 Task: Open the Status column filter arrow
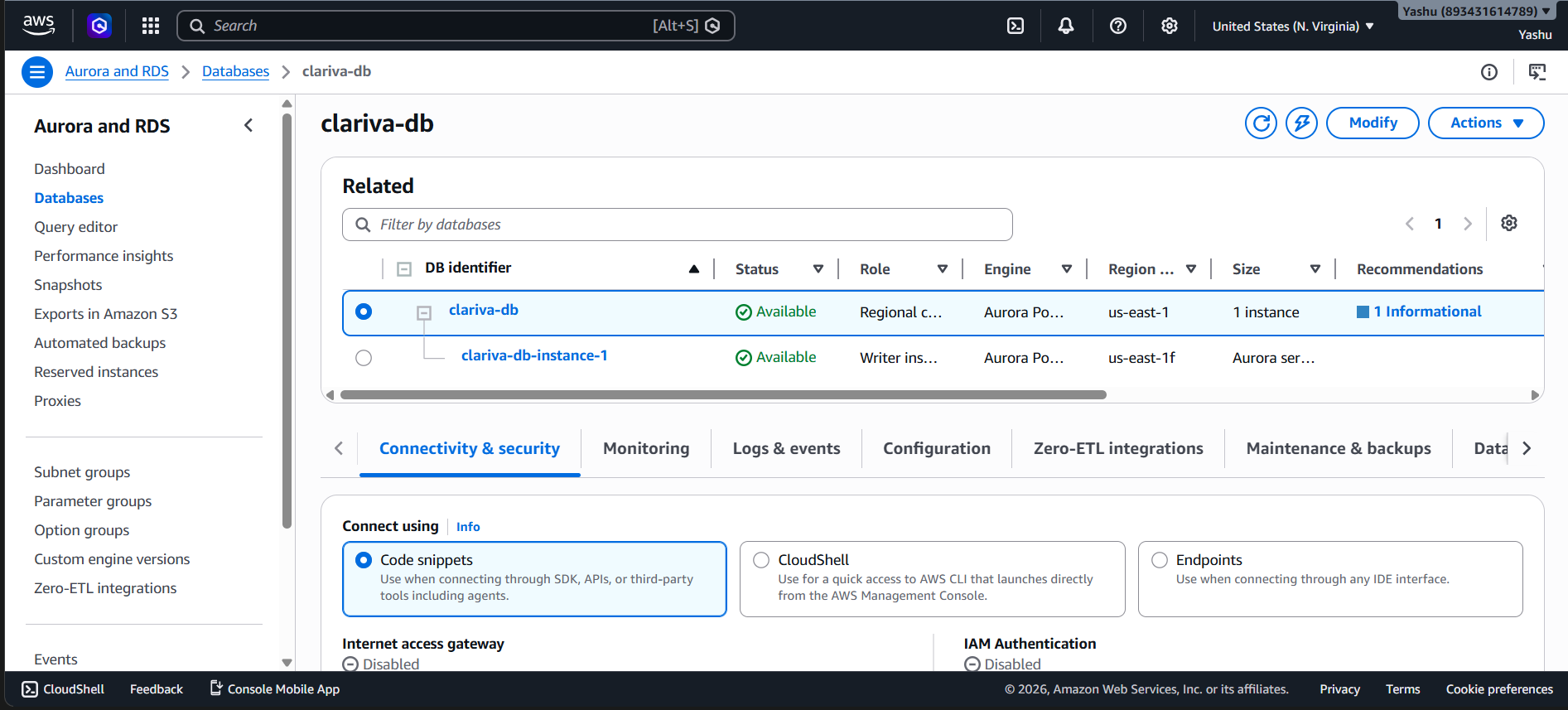pos(818,269)
